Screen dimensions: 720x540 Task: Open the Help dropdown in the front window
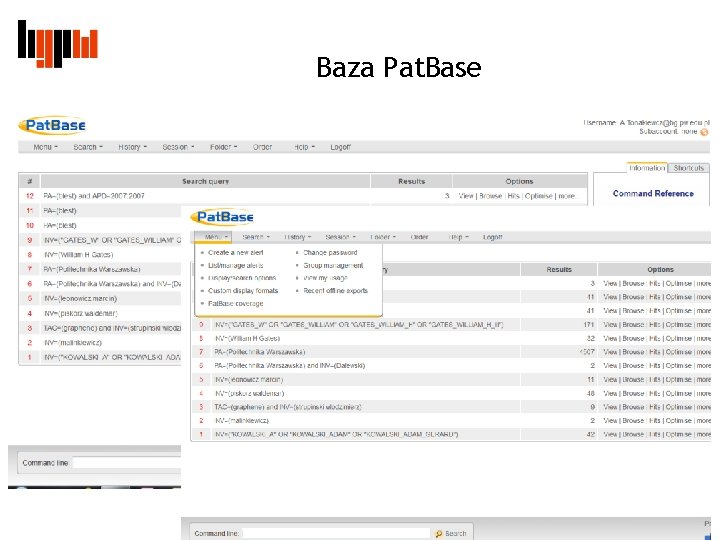(x=459, y=237)
